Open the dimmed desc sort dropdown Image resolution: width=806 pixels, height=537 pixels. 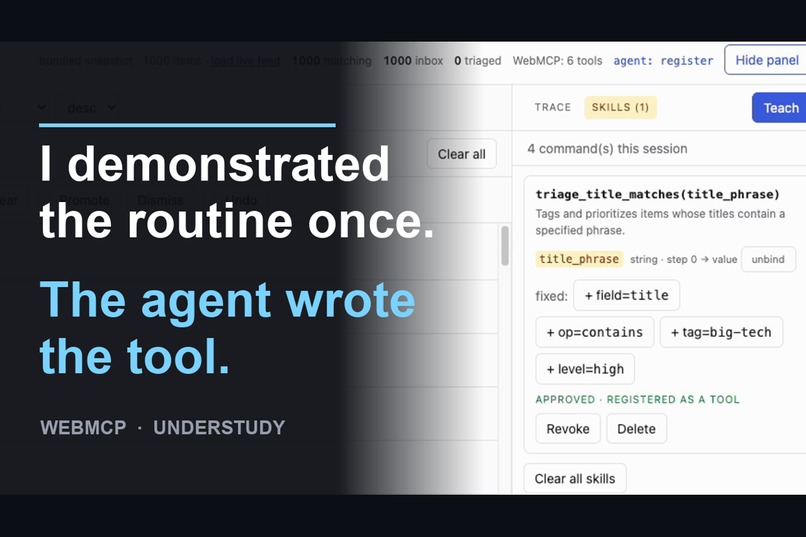point(90,108)
